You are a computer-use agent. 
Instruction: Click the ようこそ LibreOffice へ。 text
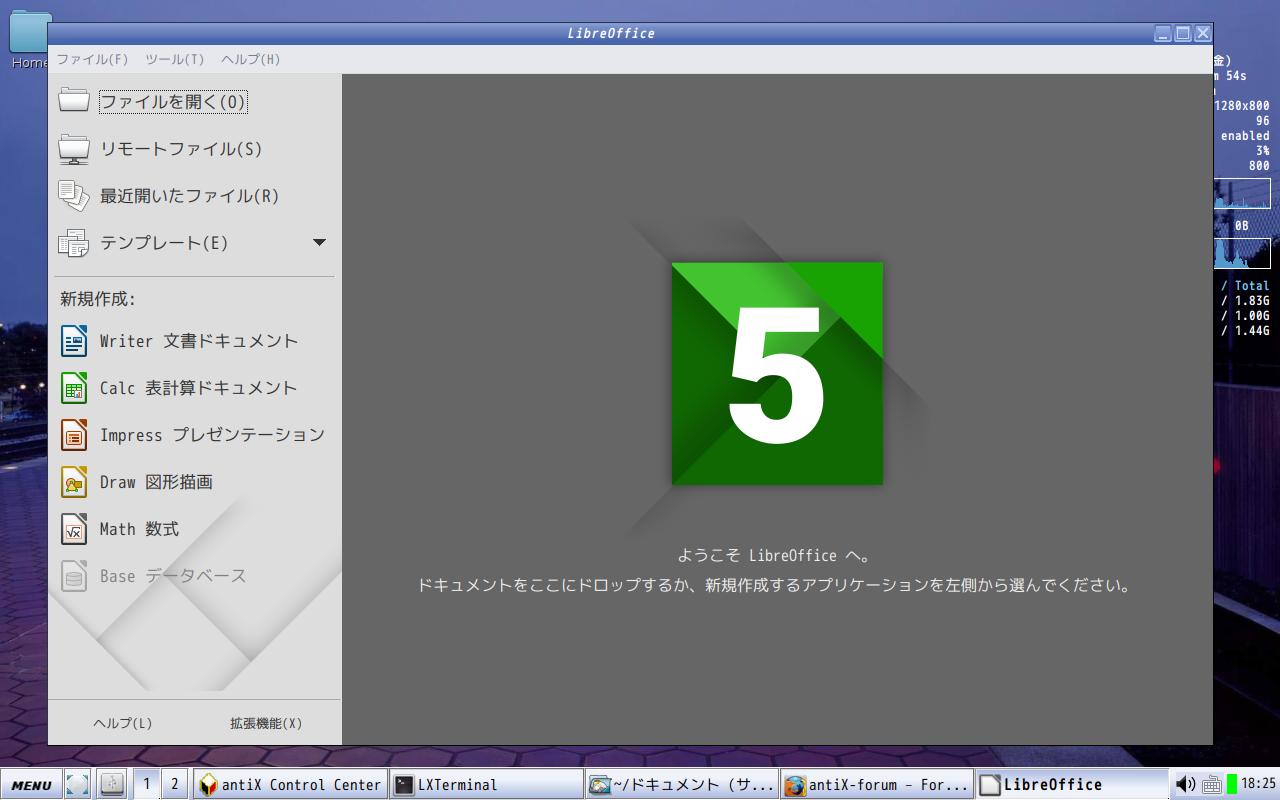click(x=774, y=556)
